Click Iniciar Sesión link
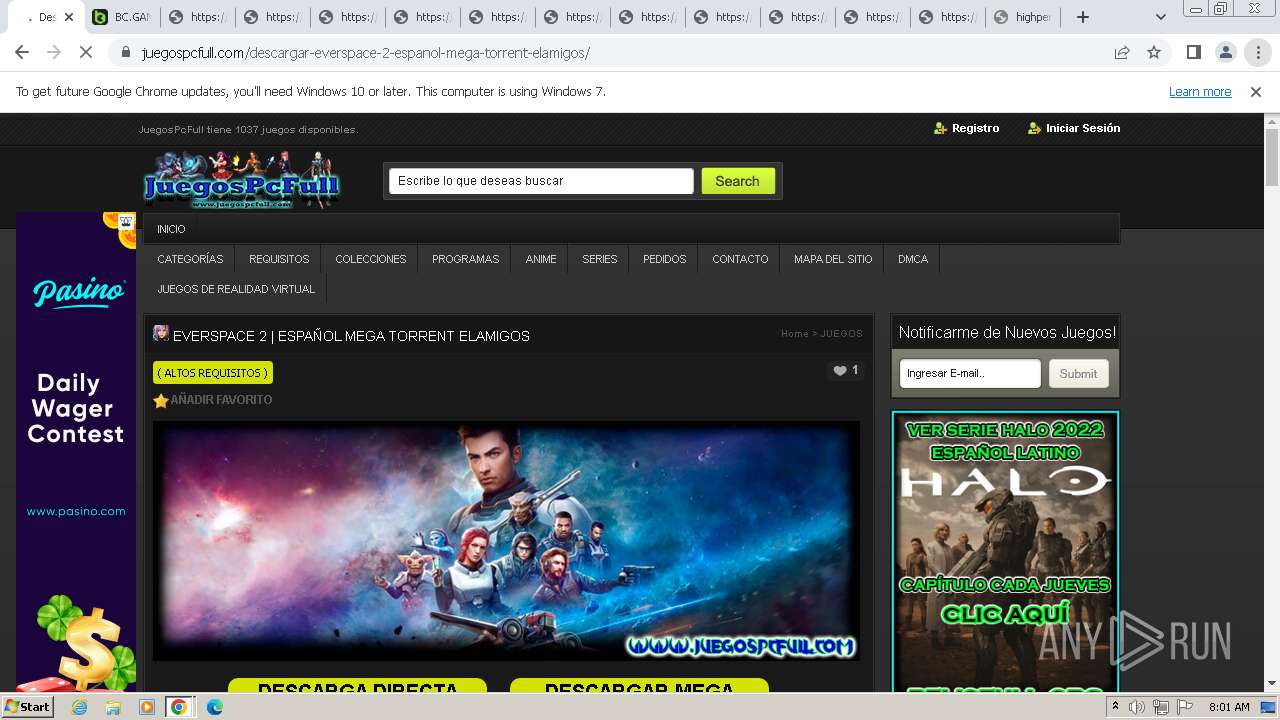 coord(1074,128)
